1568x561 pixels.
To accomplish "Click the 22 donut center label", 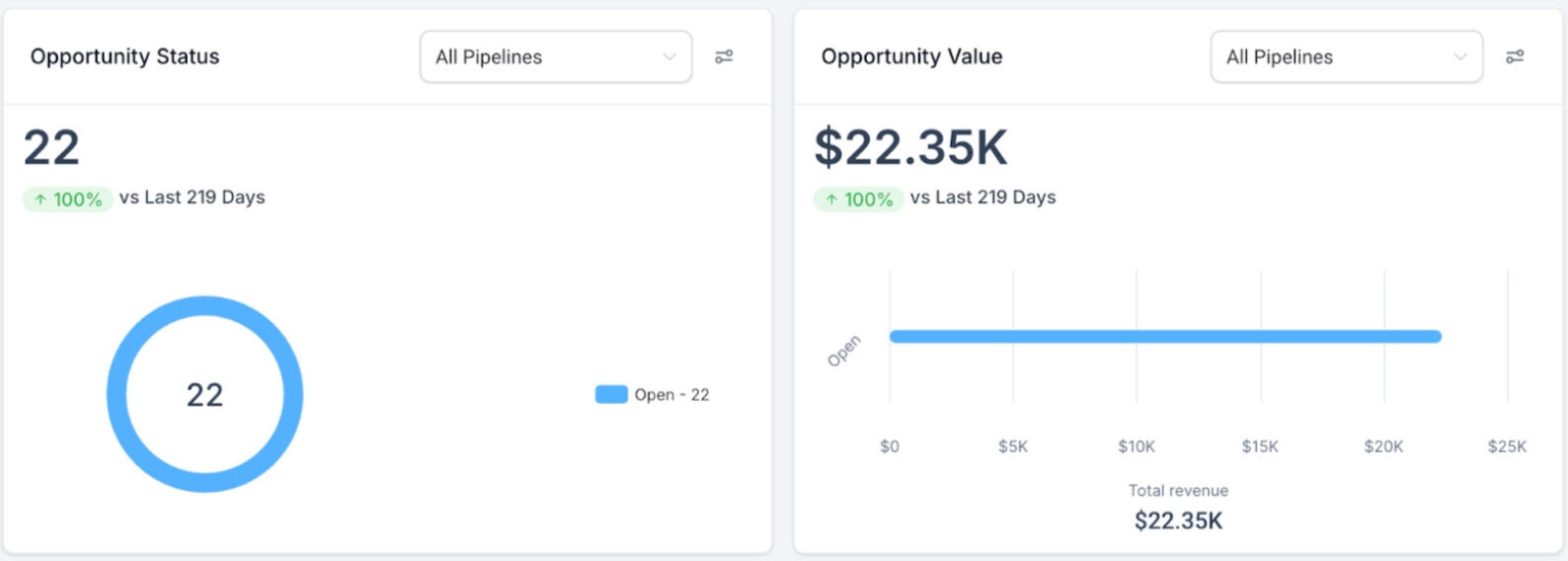I will [204, 395].
